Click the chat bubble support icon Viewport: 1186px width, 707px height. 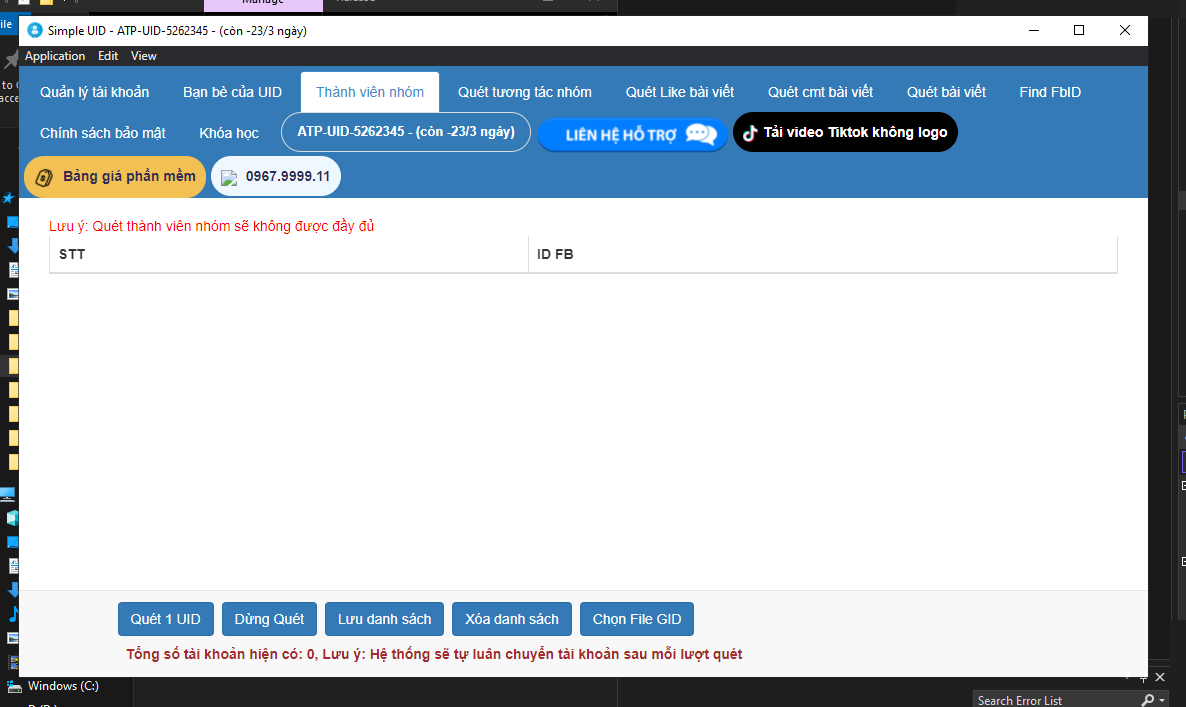point(700,135)
